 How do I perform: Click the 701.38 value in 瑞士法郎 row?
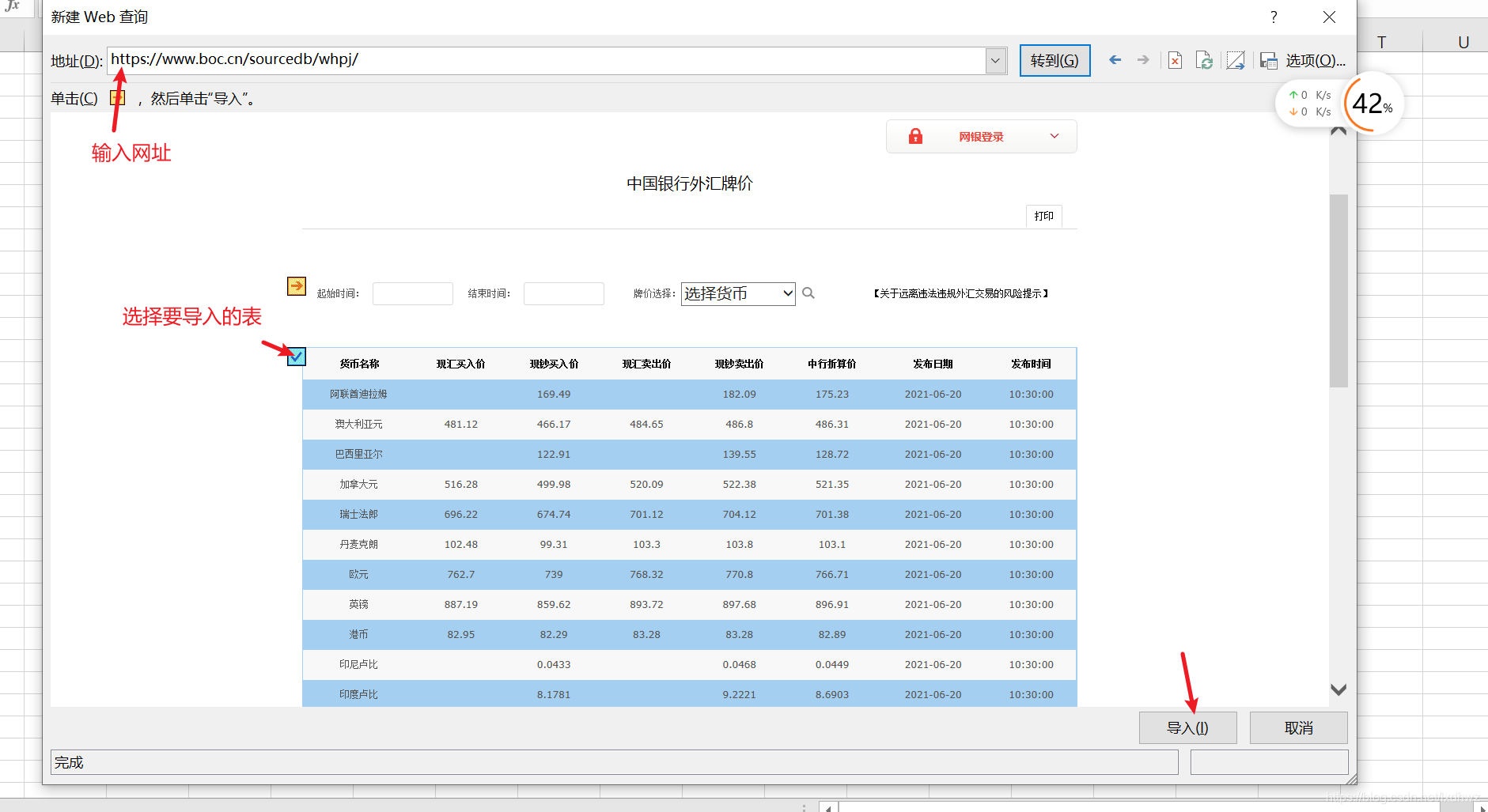click(x=831, y=514)
